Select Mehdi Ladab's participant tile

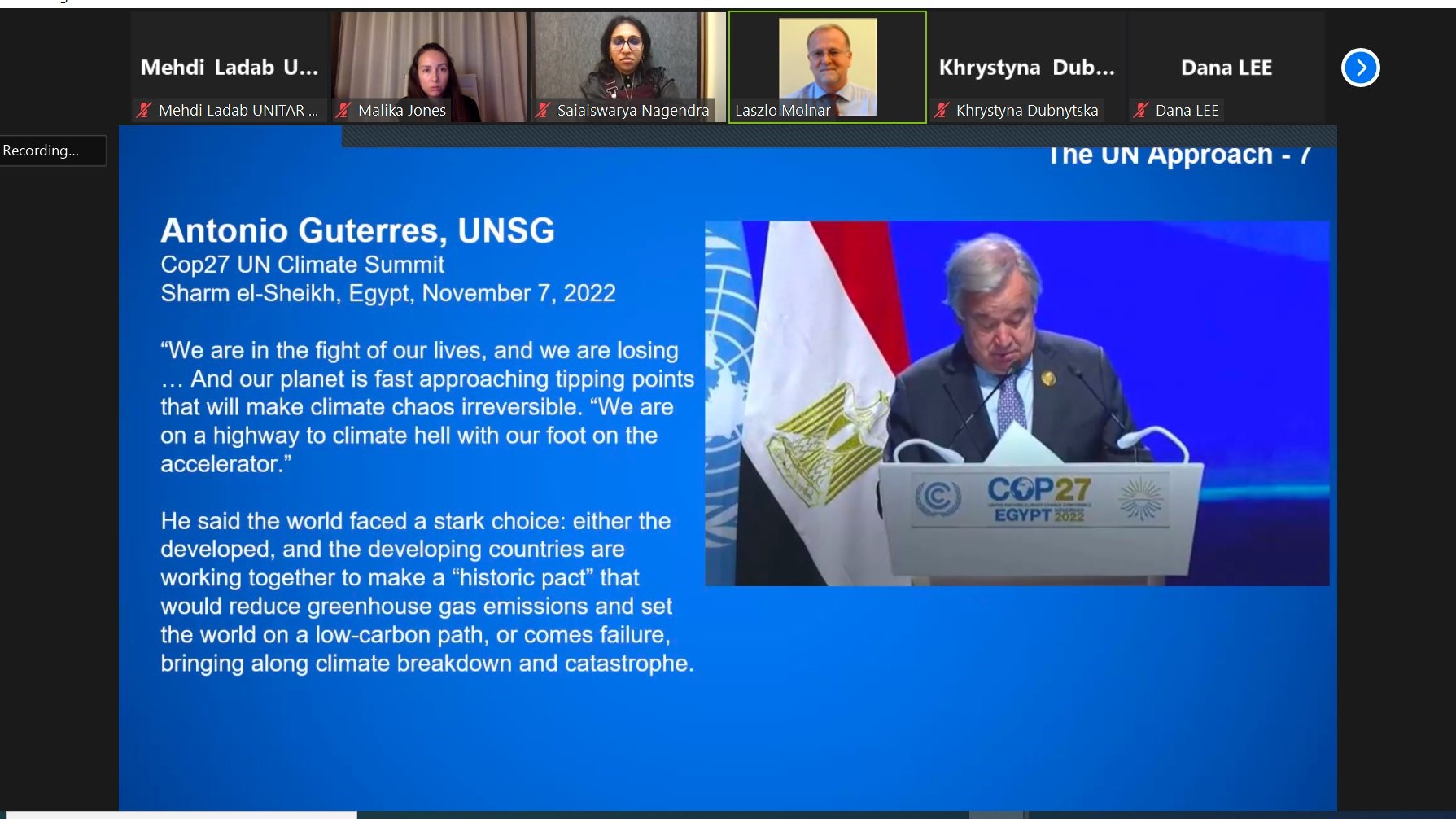[x=229, y=67]
